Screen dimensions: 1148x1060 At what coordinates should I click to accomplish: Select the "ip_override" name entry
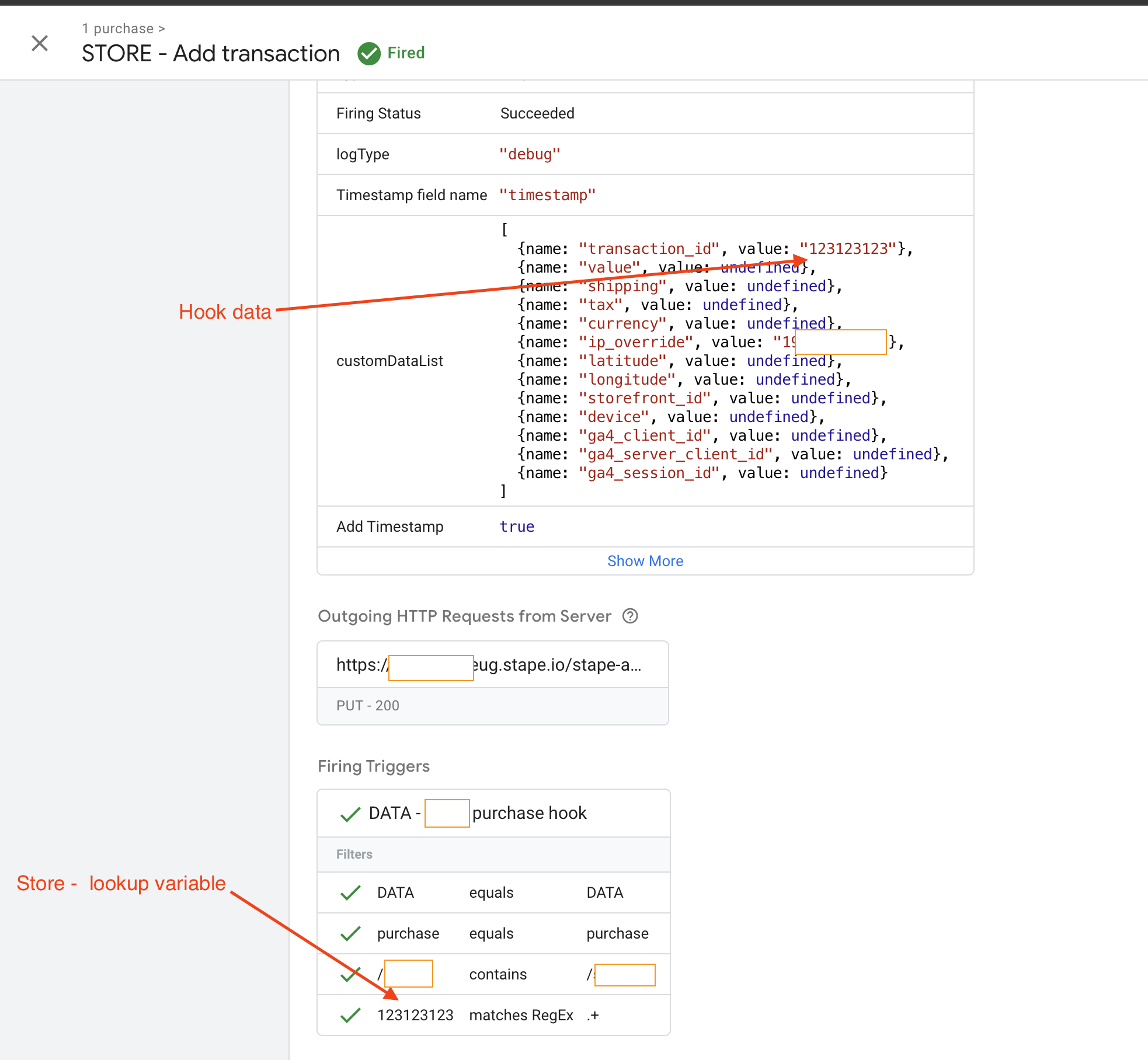coord(636,342)
